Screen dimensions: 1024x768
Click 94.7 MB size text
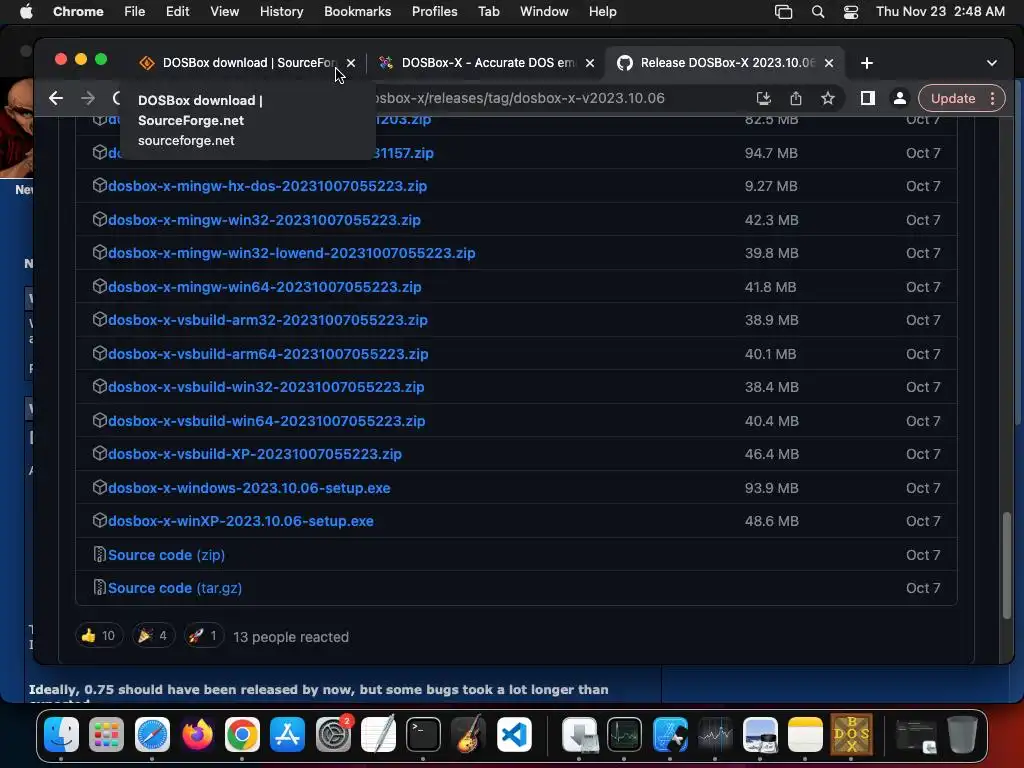click(771, 153)
